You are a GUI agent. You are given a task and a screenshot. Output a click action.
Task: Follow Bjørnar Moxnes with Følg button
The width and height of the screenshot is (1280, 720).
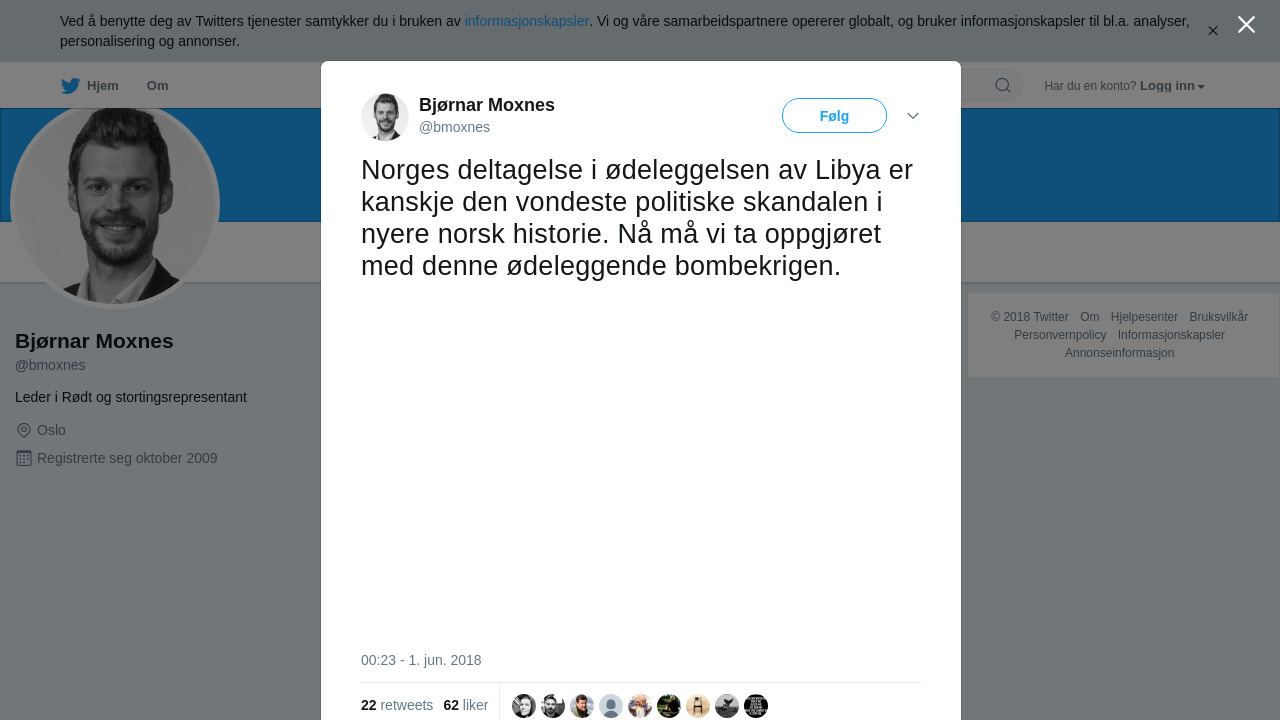[834, 116]
